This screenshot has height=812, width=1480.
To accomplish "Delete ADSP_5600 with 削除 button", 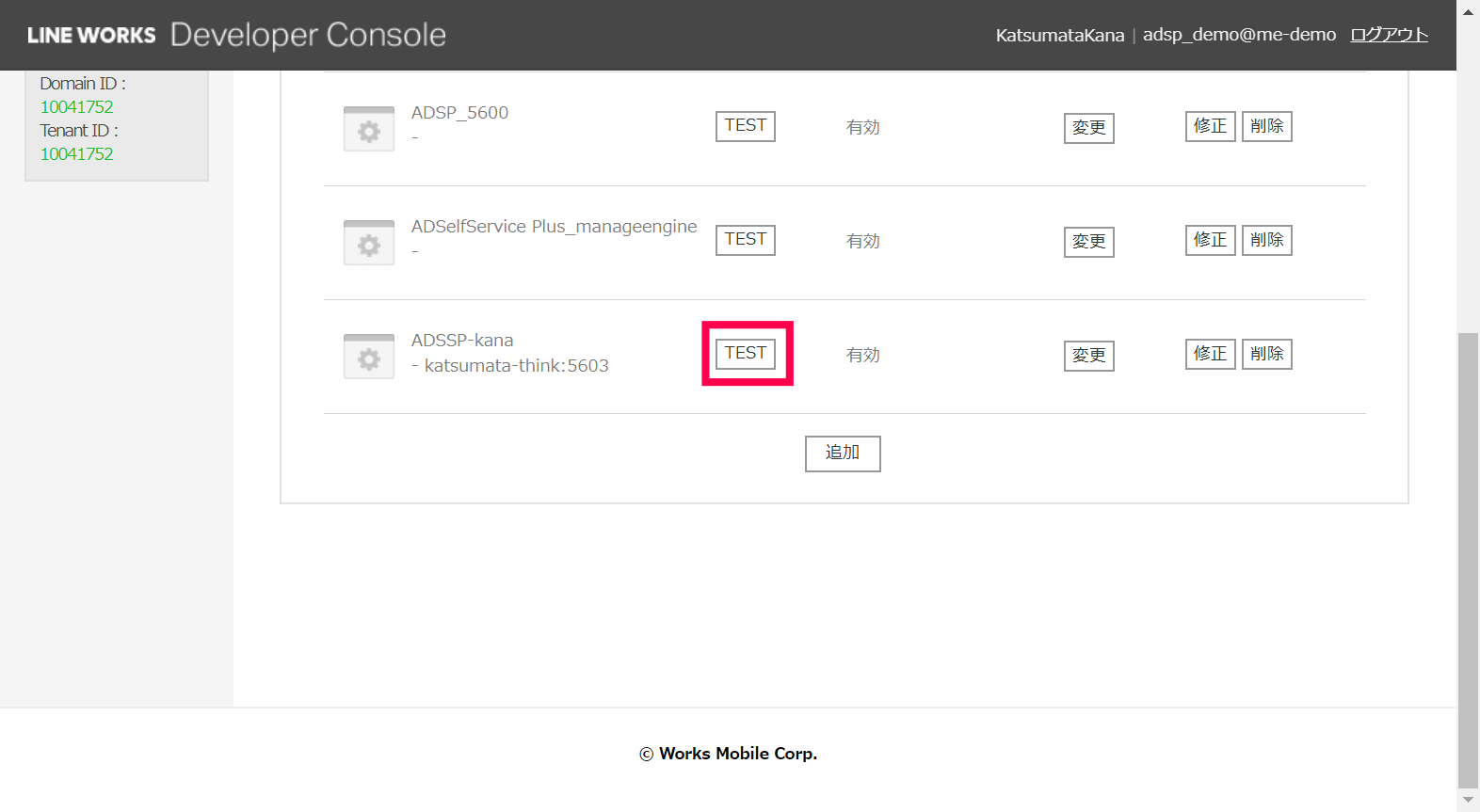I will coord(1266,126).
